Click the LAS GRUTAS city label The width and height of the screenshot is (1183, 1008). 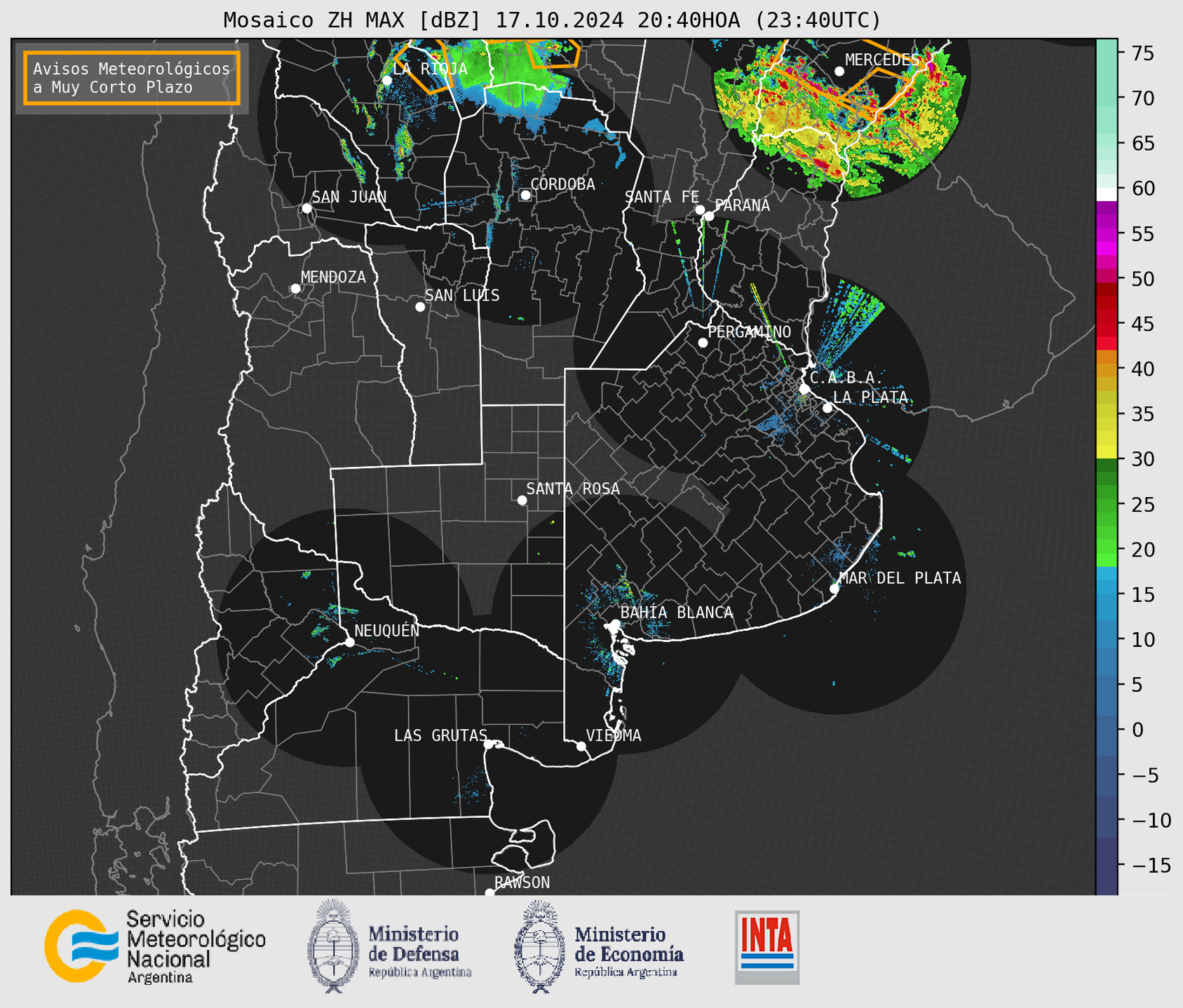440,735
